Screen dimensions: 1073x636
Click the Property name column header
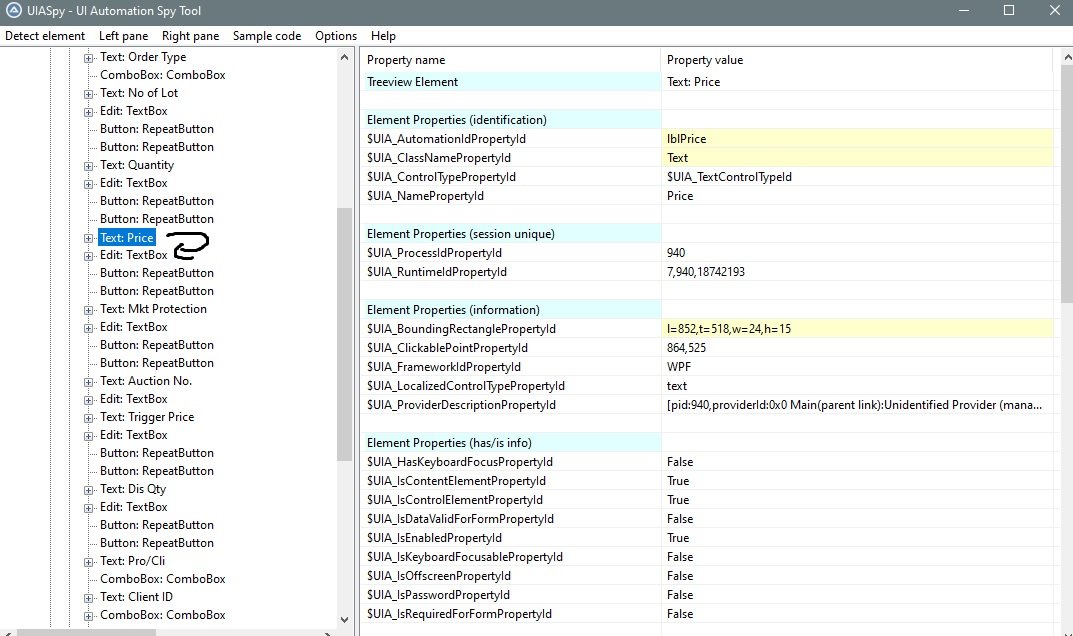coord(510,60)
